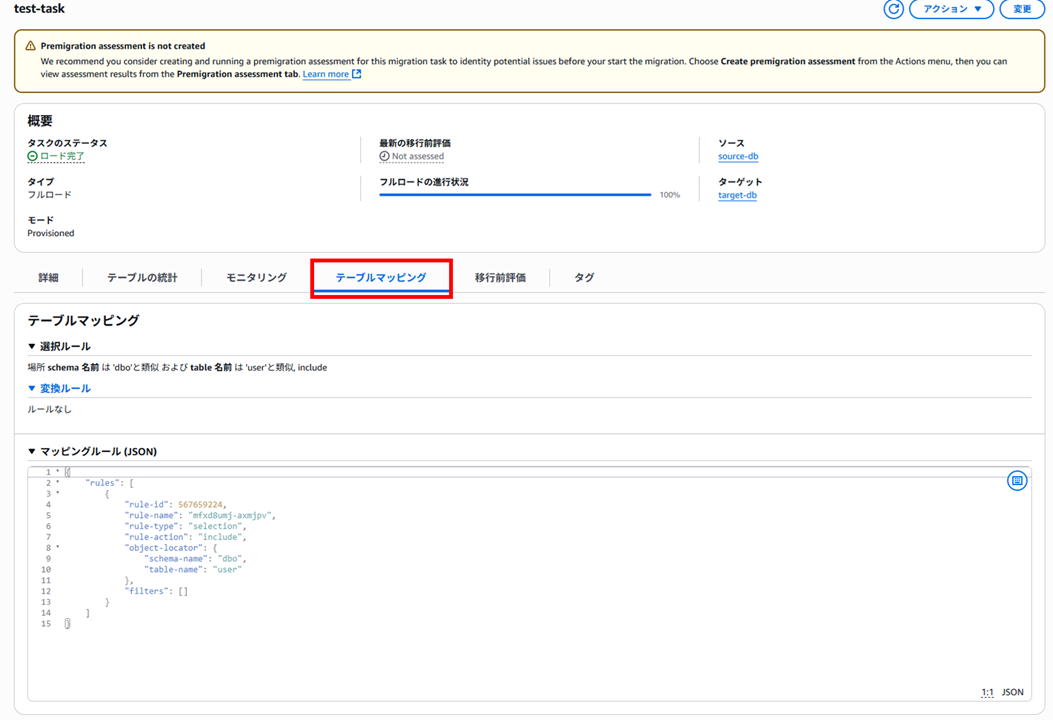Click the rule-name value "mfxd8umj-axmjpv"
Screen dimensions: 1053x720
tap(230, 515)
